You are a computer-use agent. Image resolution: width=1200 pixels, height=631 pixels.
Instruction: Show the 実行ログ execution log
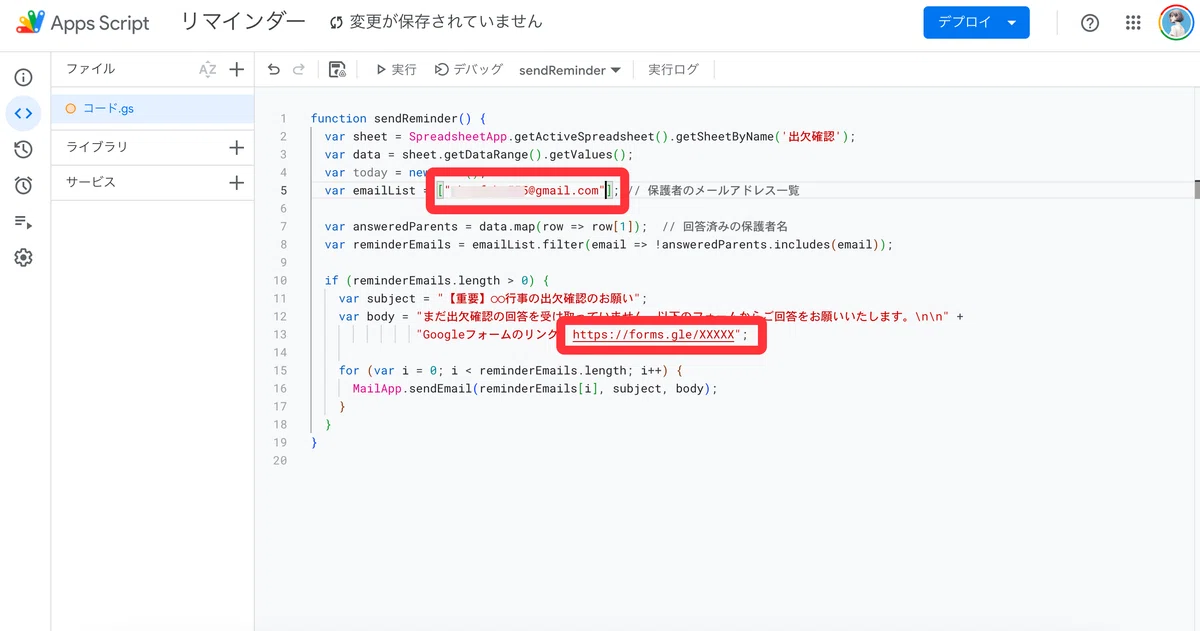tap(674, 70)
